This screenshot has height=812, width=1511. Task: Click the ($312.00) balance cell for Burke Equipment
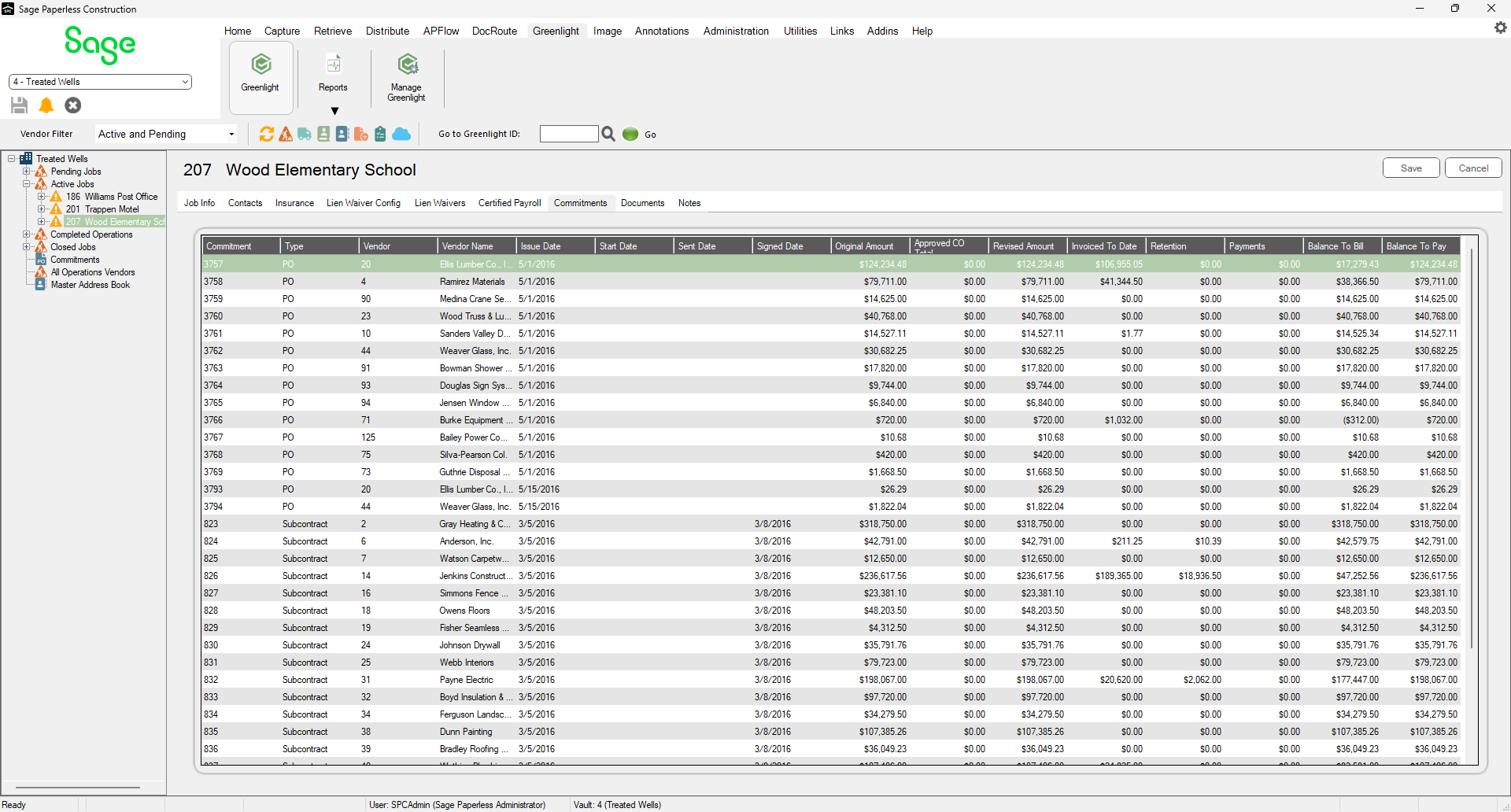(1343, 420)
